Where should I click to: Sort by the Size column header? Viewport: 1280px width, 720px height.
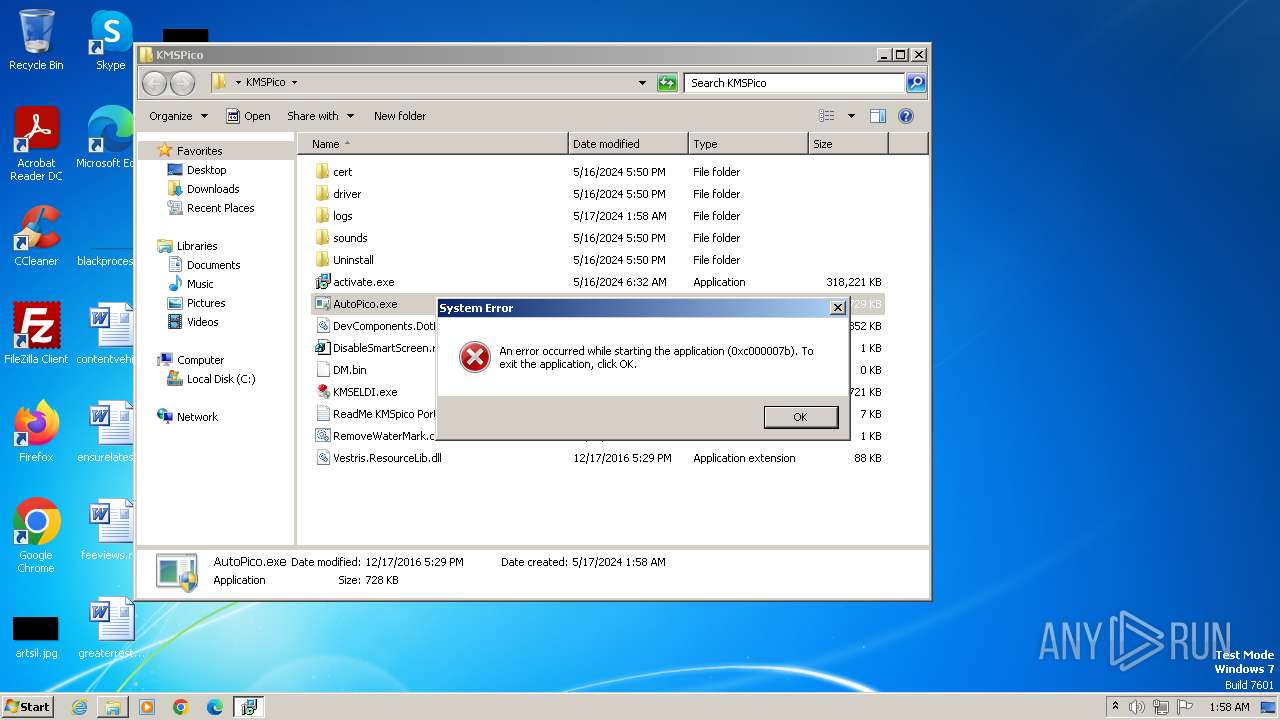[848, 144]
